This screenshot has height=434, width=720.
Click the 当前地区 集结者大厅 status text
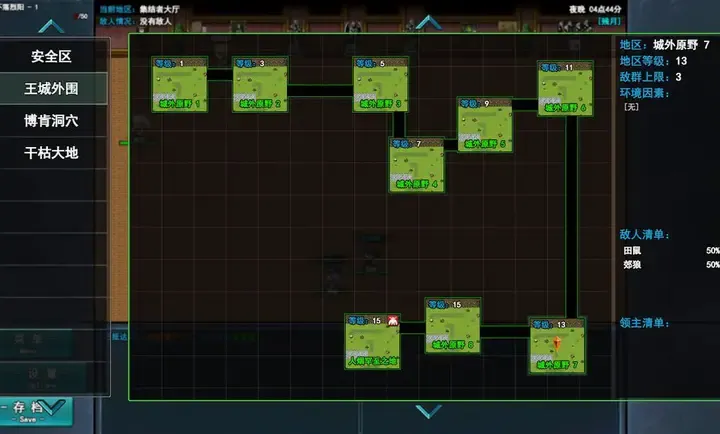140,9
